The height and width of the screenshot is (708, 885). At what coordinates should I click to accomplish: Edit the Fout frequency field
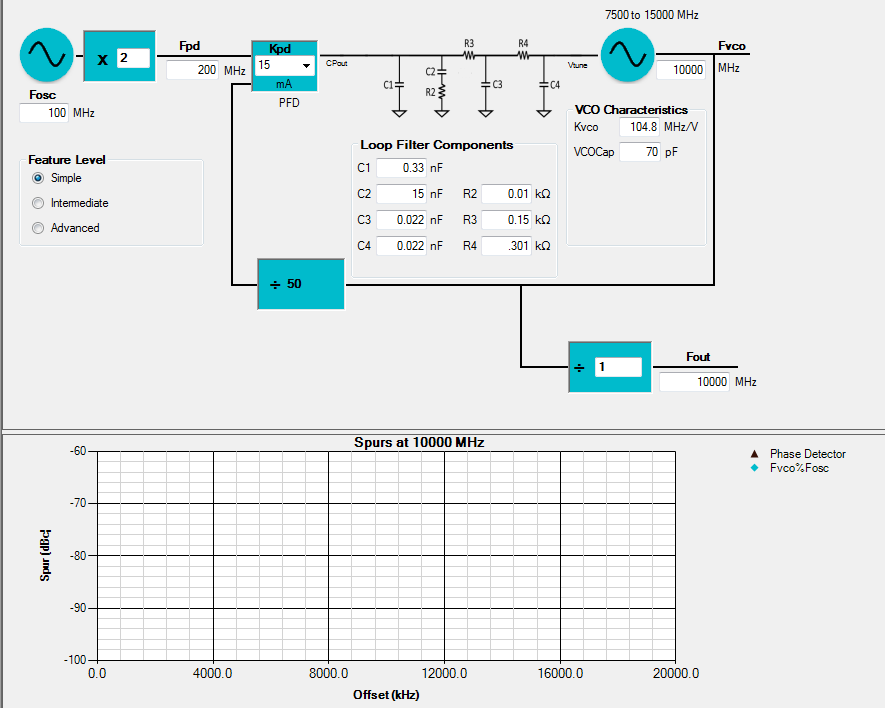pos(694,382)
